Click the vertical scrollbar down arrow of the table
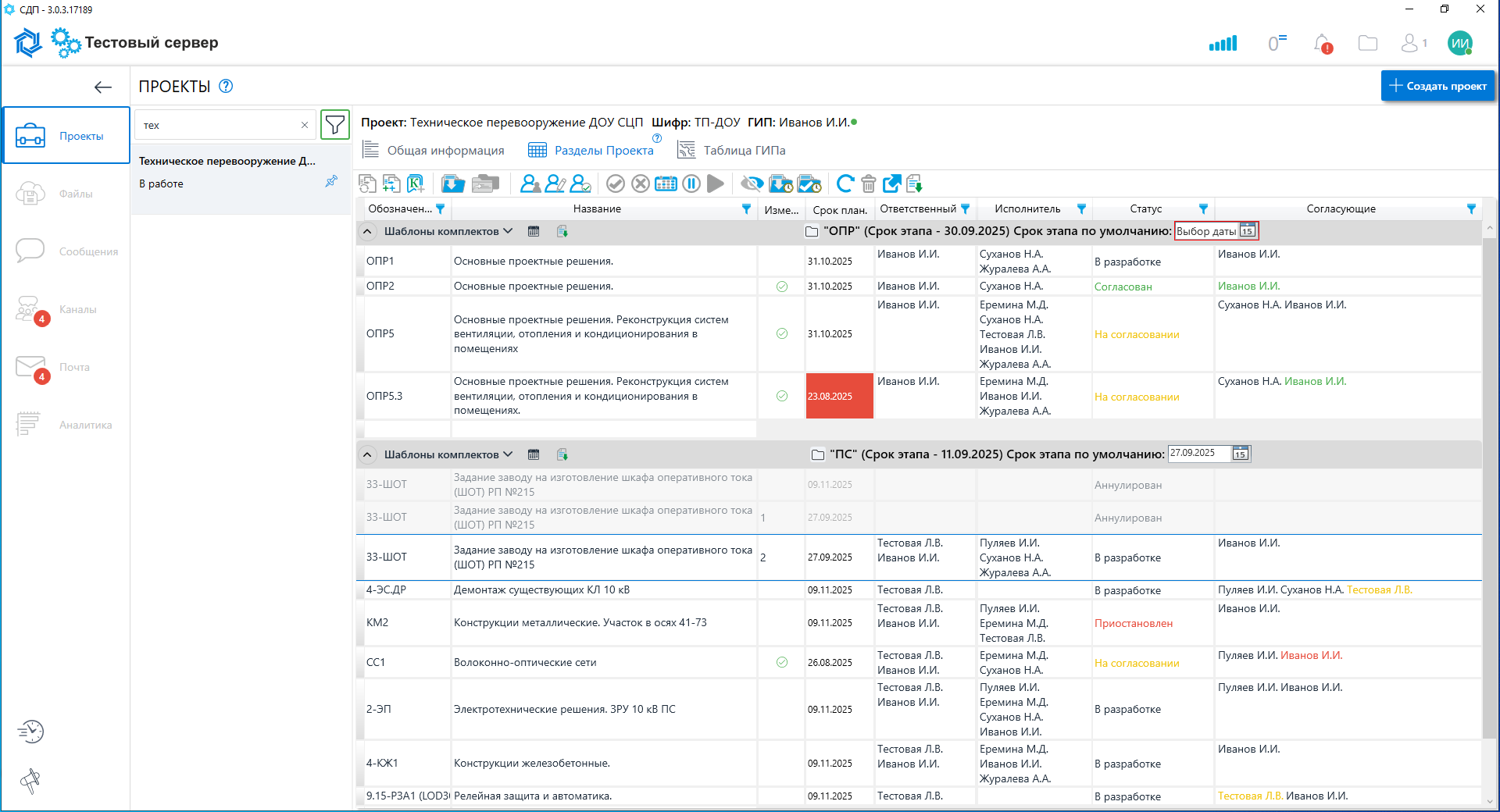The height and width of the screenshot is (812, 1500). (x=1490, y=800)
